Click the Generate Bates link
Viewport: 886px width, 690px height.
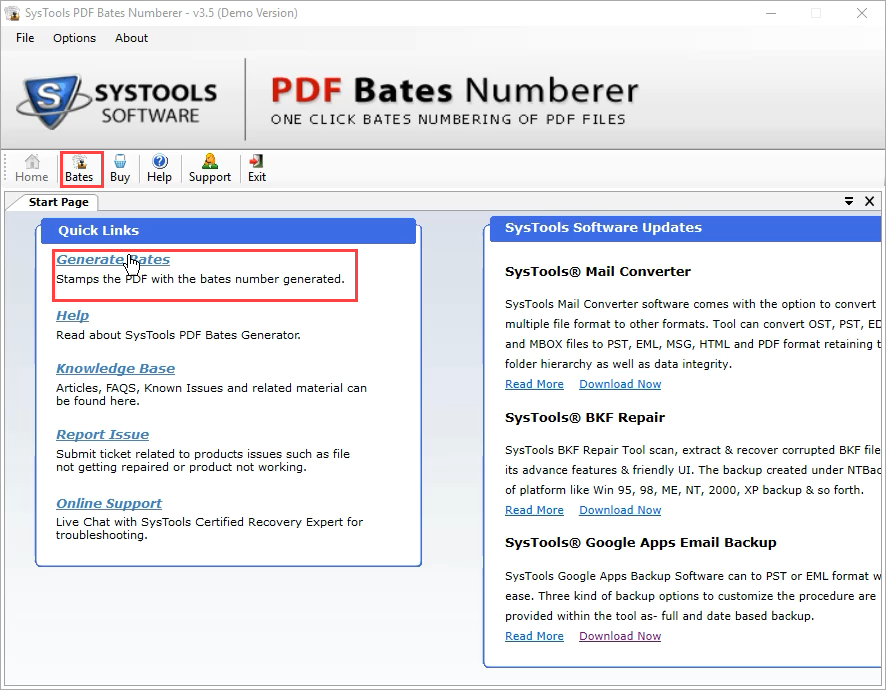pyautogui.click(x=112, y=259)
